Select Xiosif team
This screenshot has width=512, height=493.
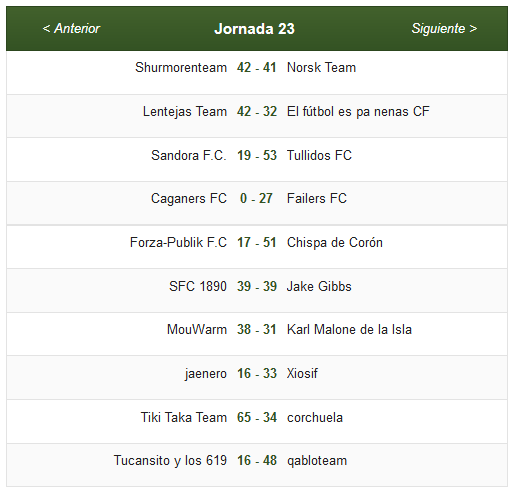click(302, 374)
